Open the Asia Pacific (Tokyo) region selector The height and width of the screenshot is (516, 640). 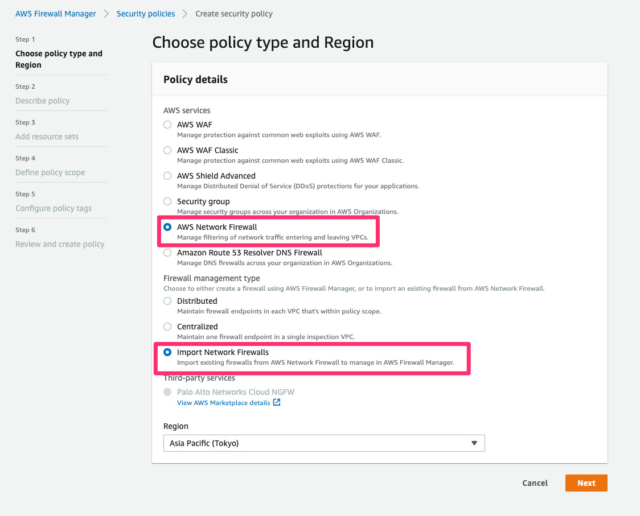click(324, 443)
